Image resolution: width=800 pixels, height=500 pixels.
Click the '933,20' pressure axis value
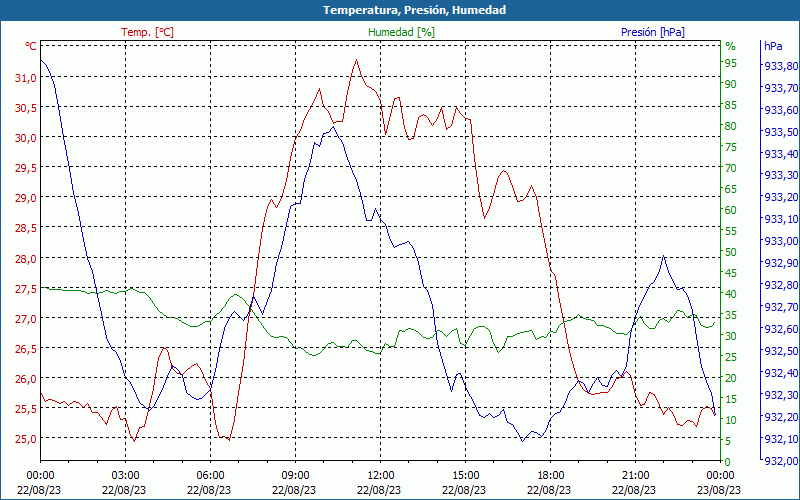[x=781, y=197]
